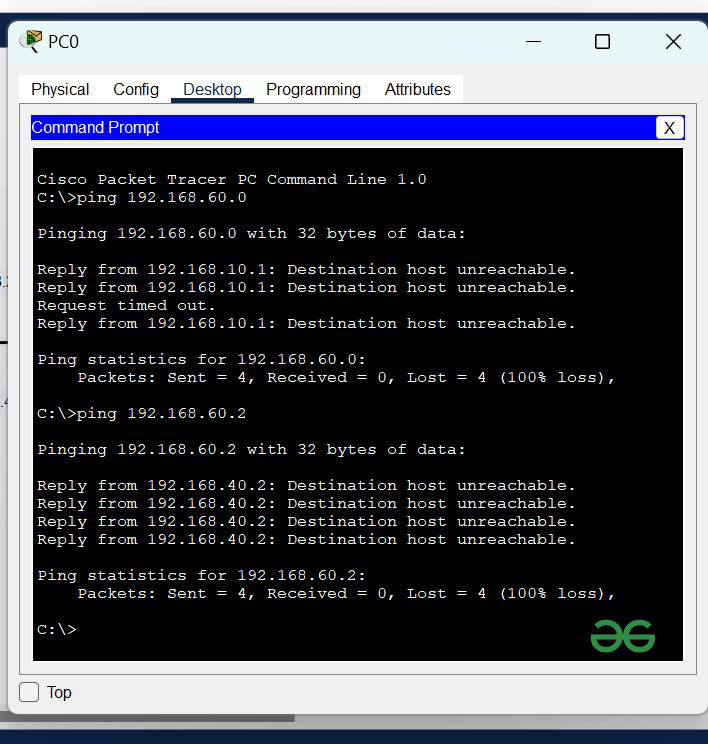Image resolution: width=708 pixels, height=744 pixels.
Task: Click the green GeeksforGeeks logo
Action: click(622, 636)
